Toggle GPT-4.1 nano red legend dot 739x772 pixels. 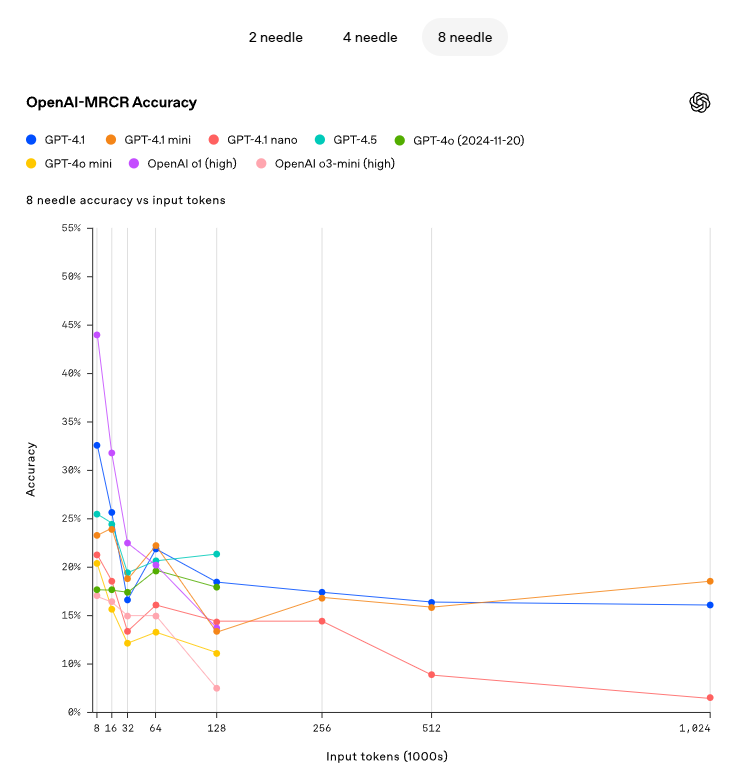tap(214, 140)
